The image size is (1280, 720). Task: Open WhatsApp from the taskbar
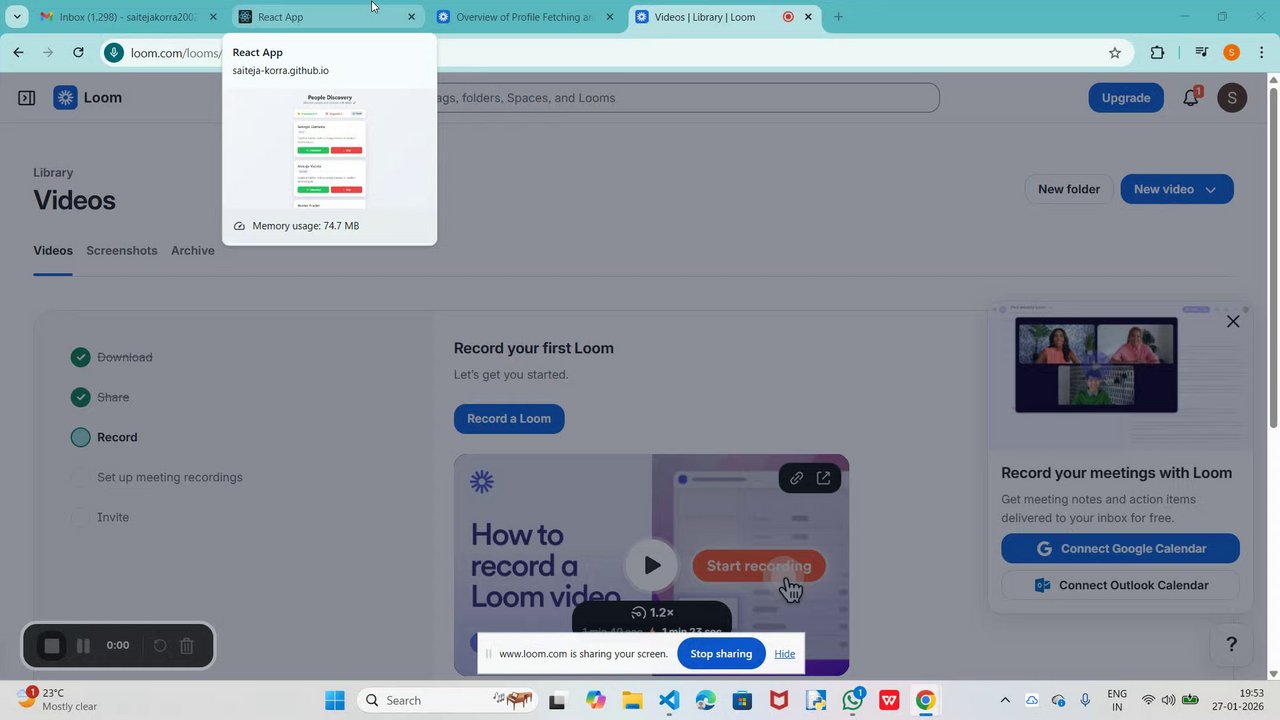853,700
